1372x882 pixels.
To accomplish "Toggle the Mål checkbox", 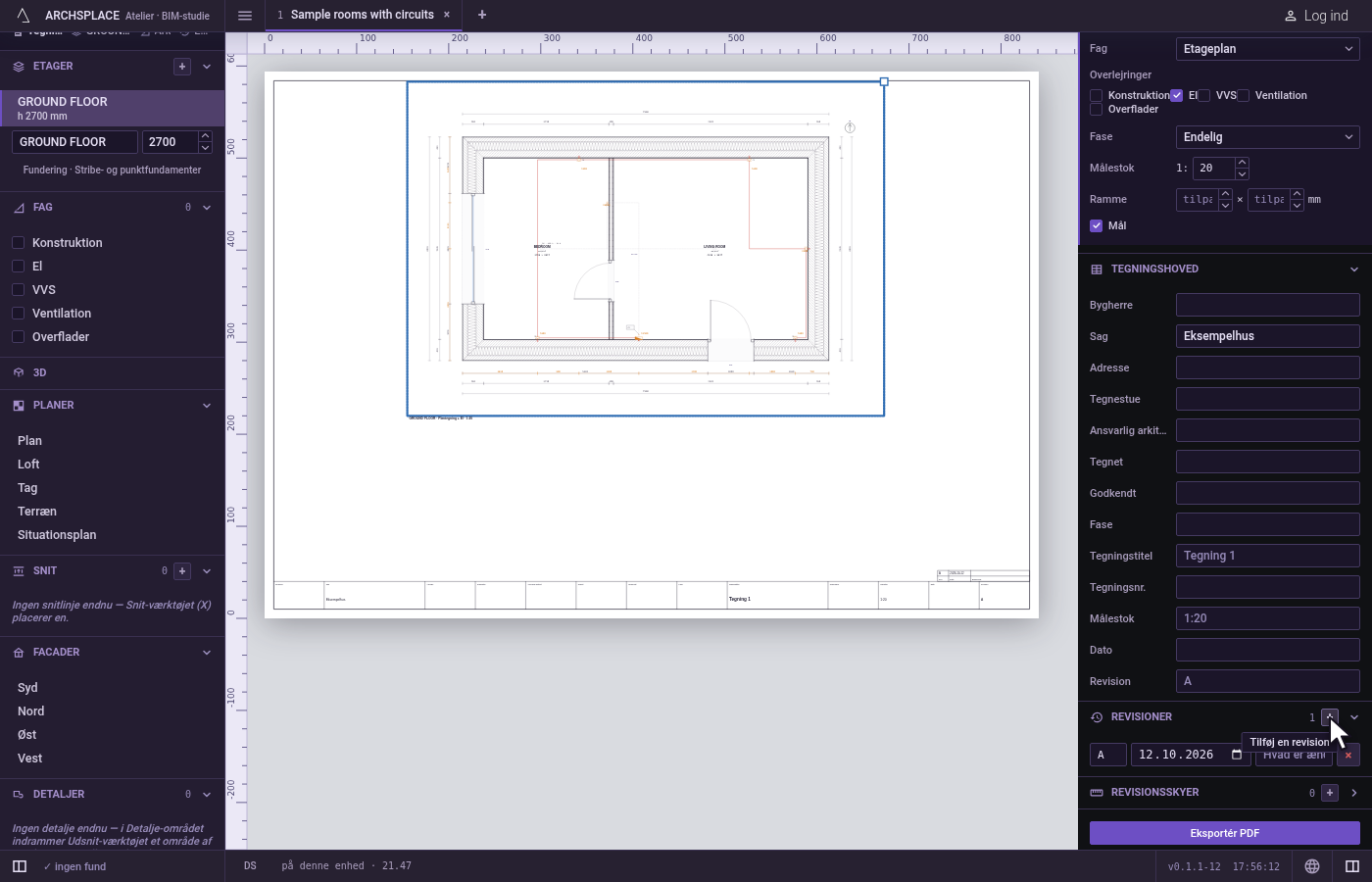I will (x=1097, y=225).
